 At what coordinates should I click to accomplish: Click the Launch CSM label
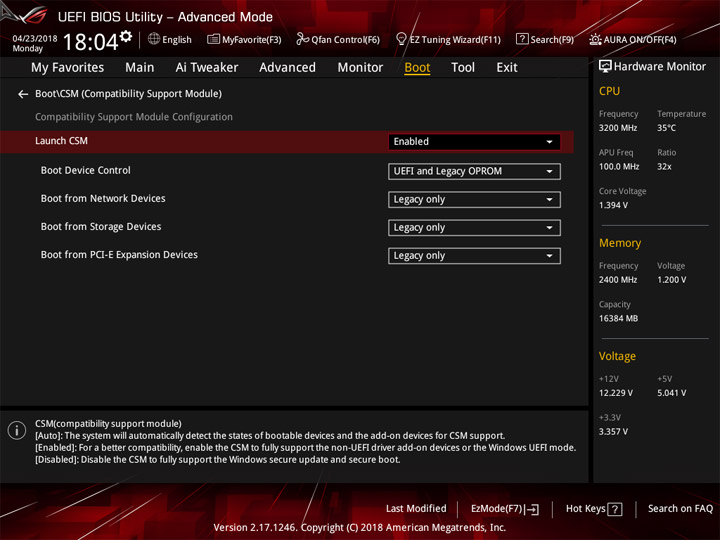coord(62,141)
